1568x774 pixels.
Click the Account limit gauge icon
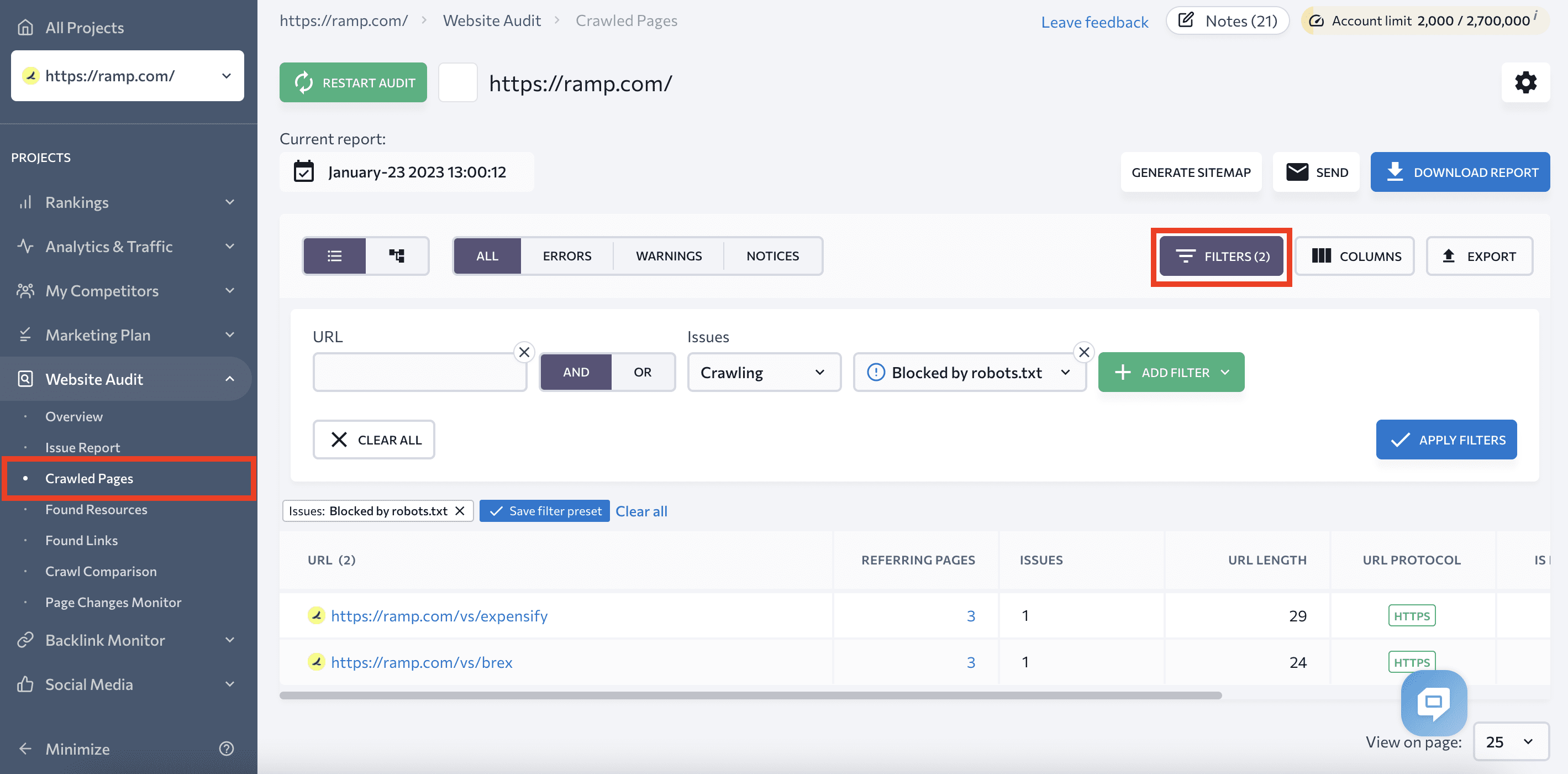pos(1316,20)
